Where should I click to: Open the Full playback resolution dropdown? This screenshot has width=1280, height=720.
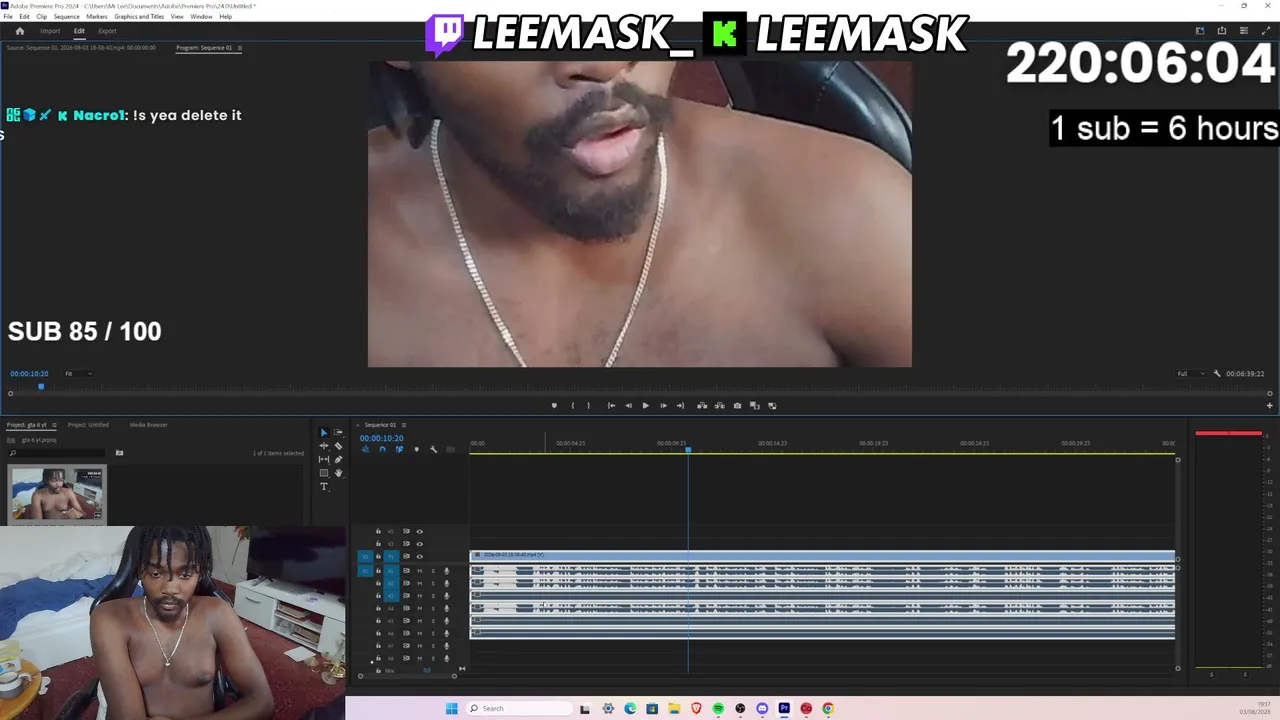pyautogui.click(x=1190, y=374)
